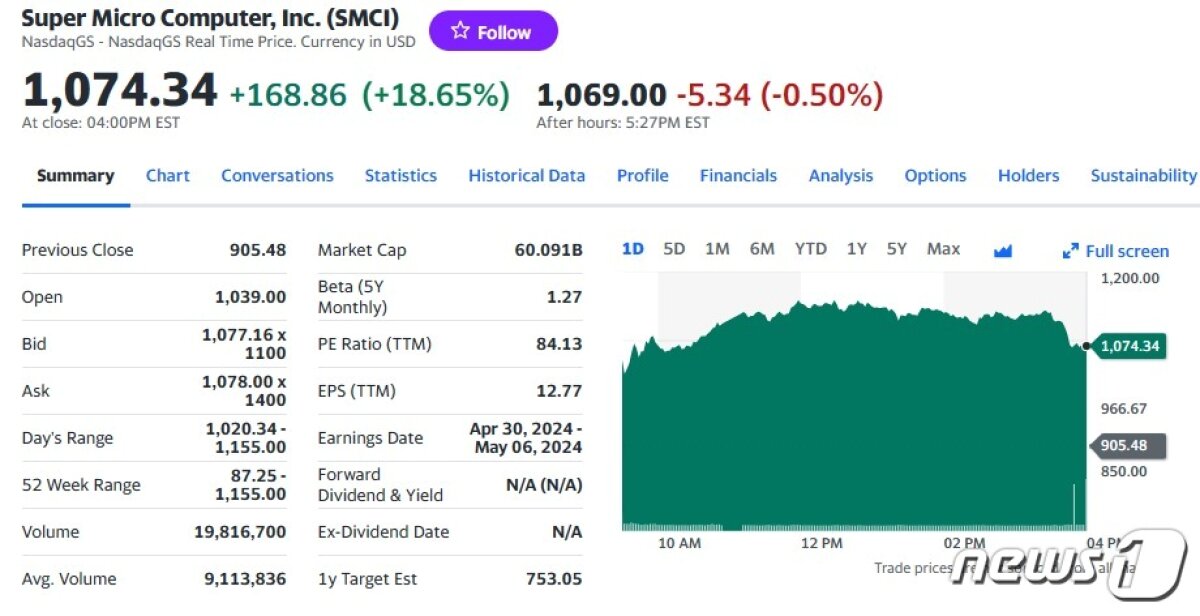Open the Options tab
The height and width of the screenshot is (616, 1200).
(x=935, y=176)
